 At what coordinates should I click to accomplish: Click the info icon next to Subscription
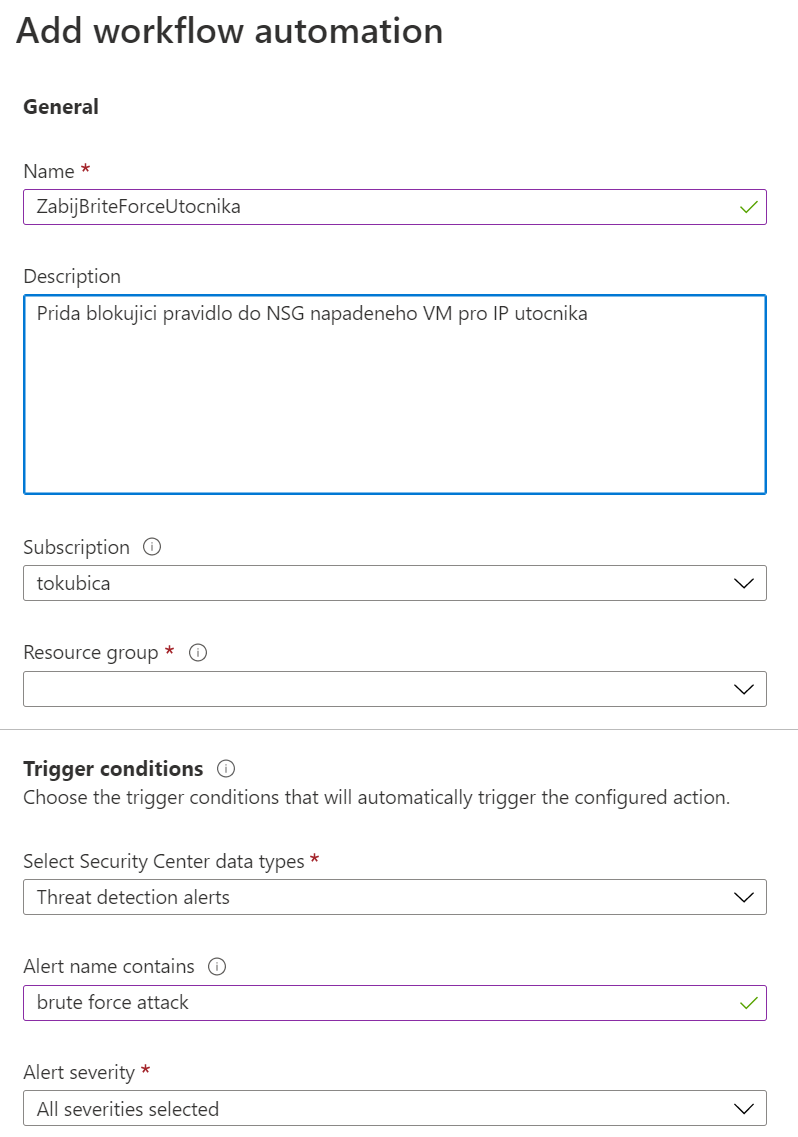click(x=152, y=547)
